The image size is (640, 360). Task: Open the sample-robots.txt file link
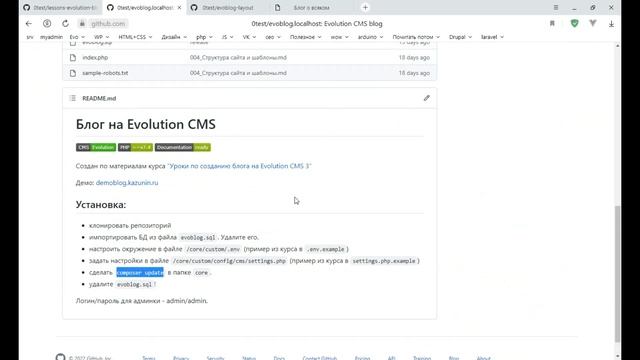pos(105,73)
